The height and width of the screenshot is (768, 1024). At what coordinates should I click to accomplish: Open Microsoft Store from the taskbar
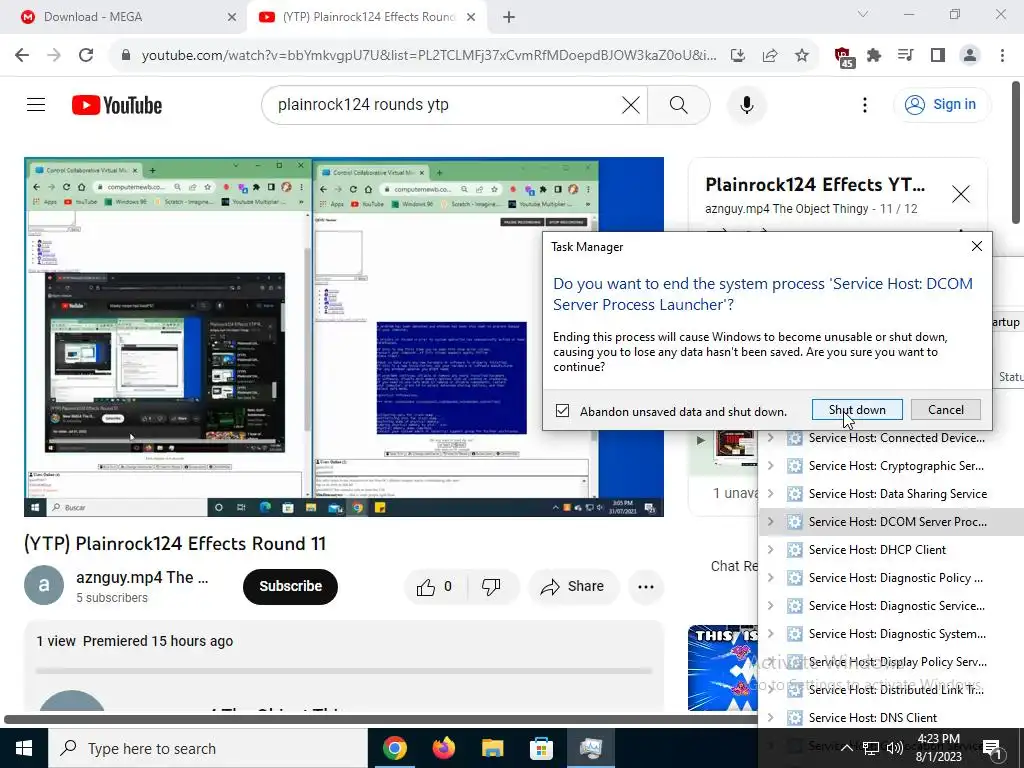pos(541,748)
